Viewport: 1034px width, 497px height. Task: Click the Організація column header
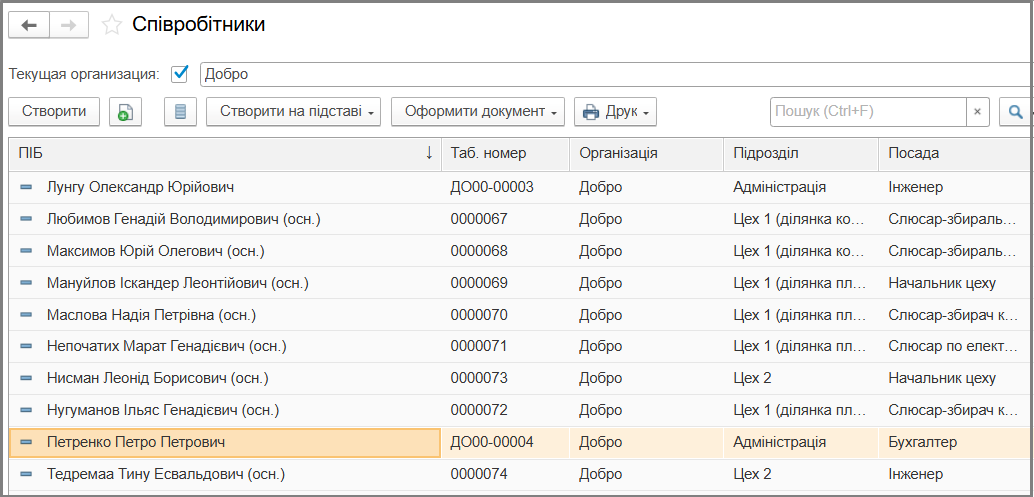point(647,154)
